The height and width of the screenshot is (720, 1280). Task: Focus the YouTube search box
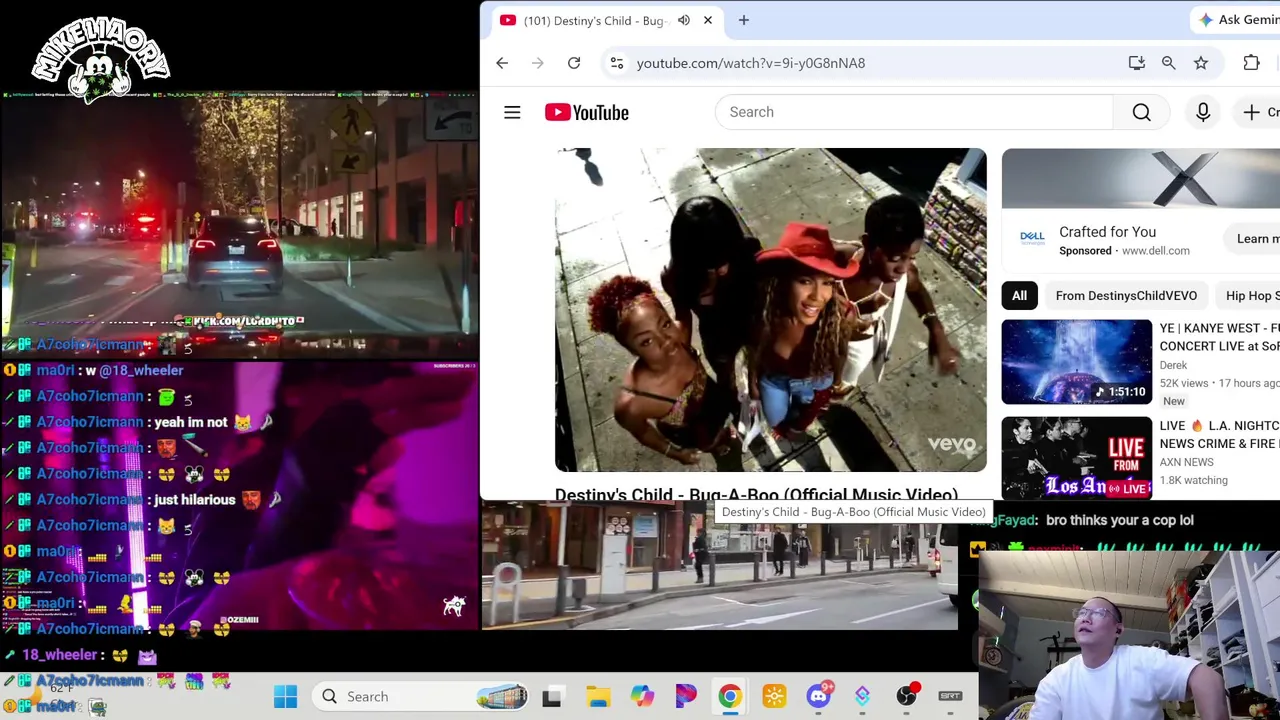[914, 112]
